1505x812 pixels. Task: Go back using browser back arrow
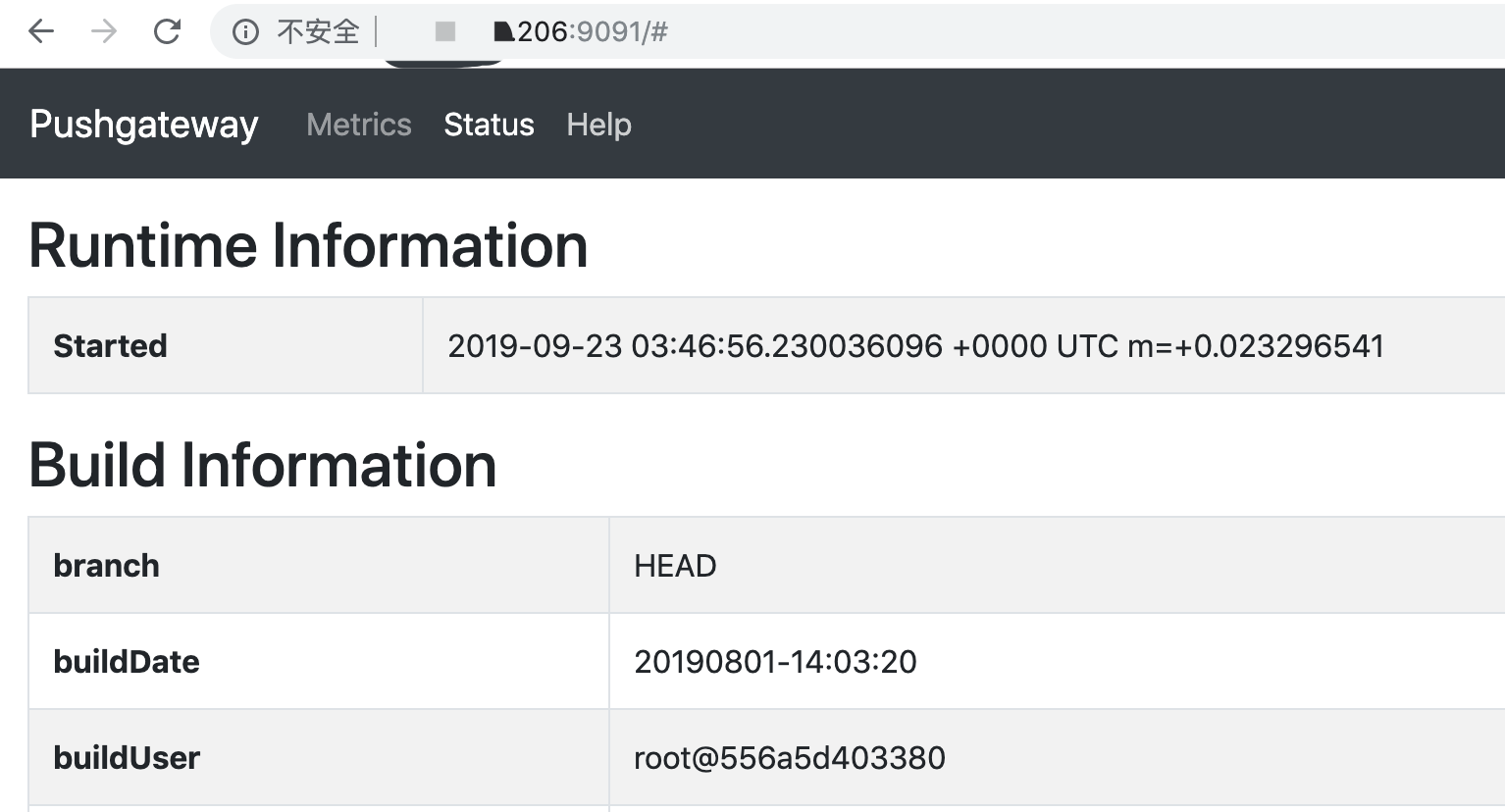click(x=41, y=31)
